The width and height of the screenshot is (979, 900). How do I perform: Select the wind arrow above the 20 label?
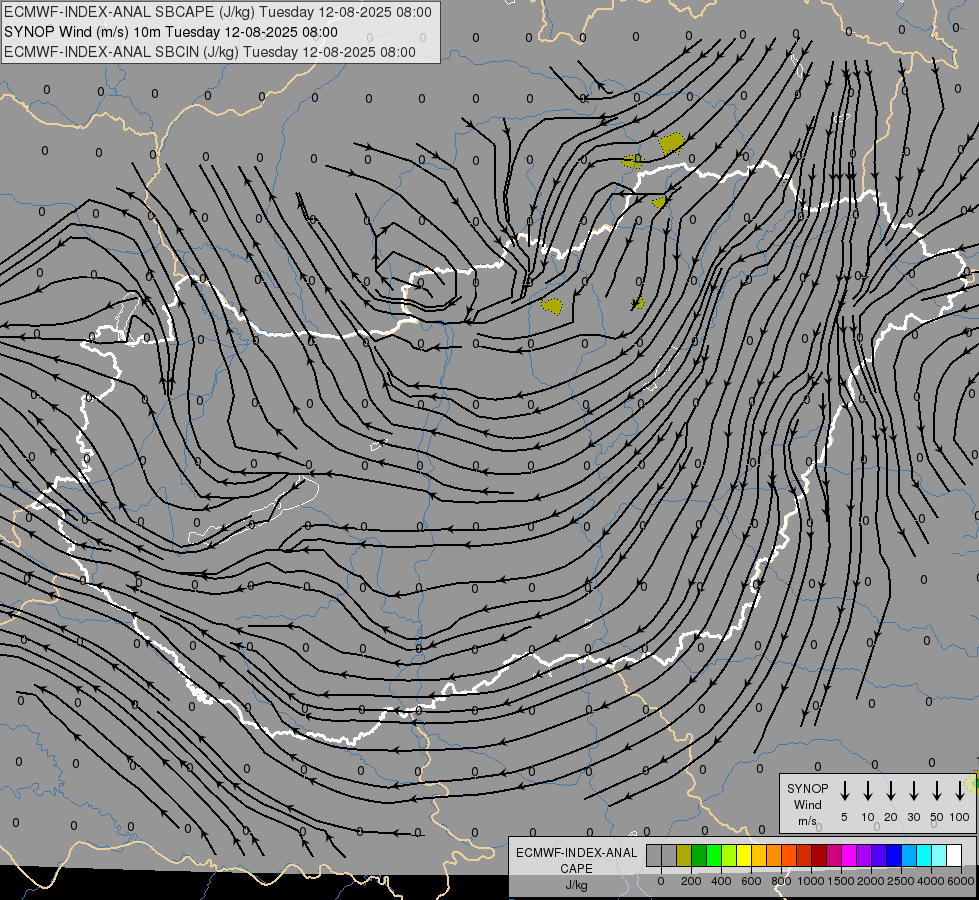point(891,791)
